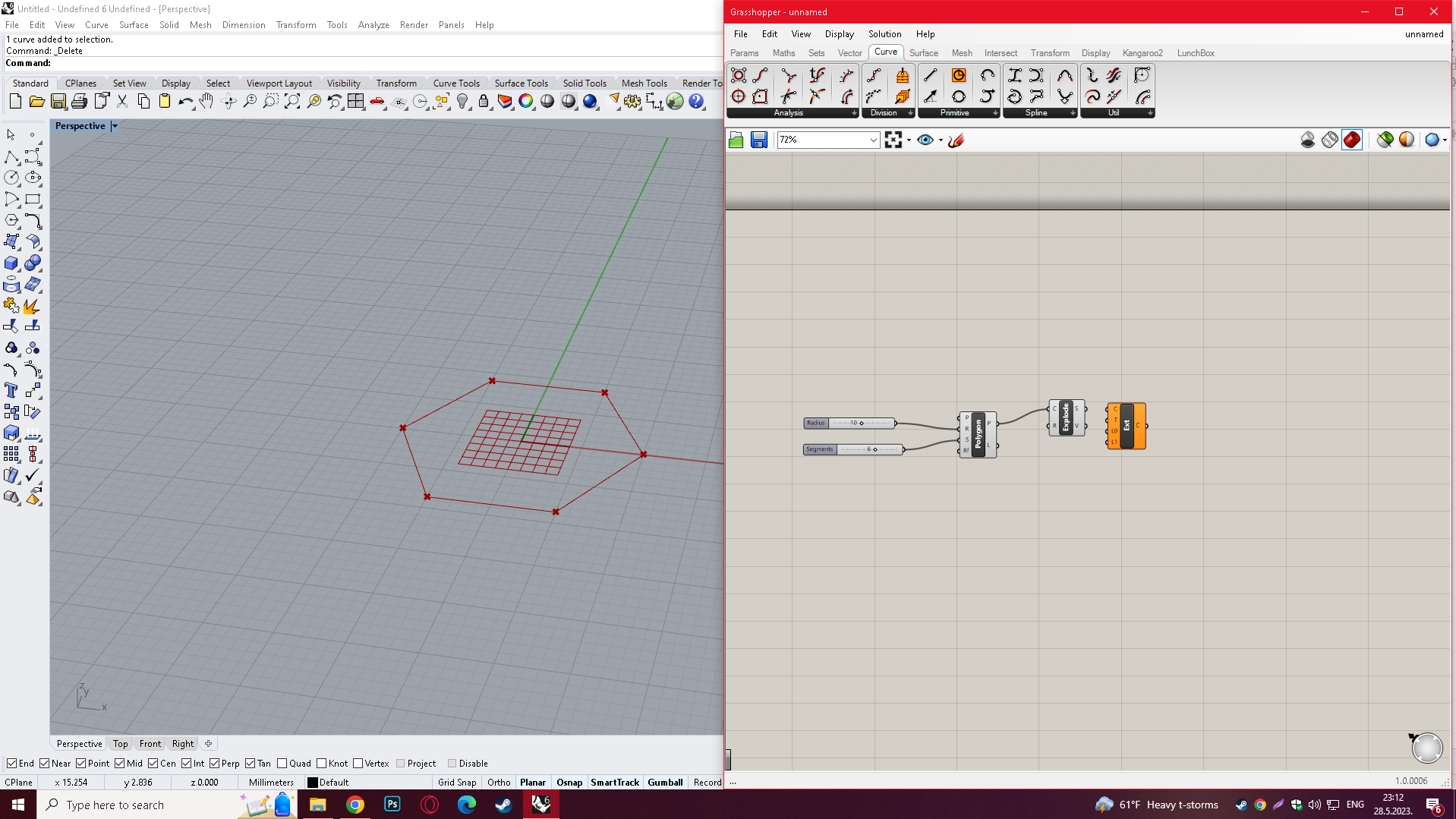Click the Segments number slider on canvas
This screenshot has width=1456, height=819.
(853, 449)
